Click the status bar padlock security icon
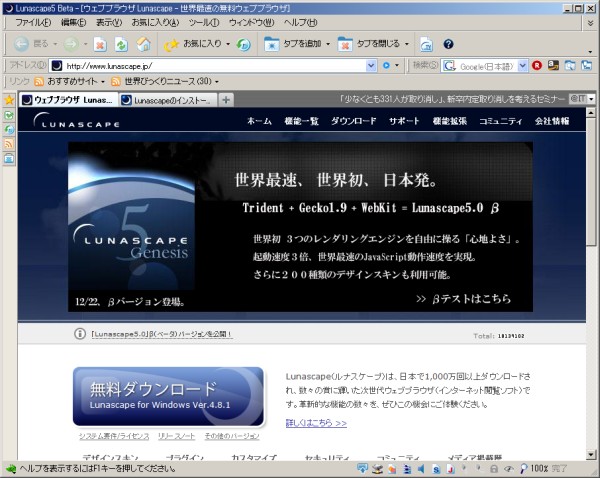600x478 pixels. point(494,468)
